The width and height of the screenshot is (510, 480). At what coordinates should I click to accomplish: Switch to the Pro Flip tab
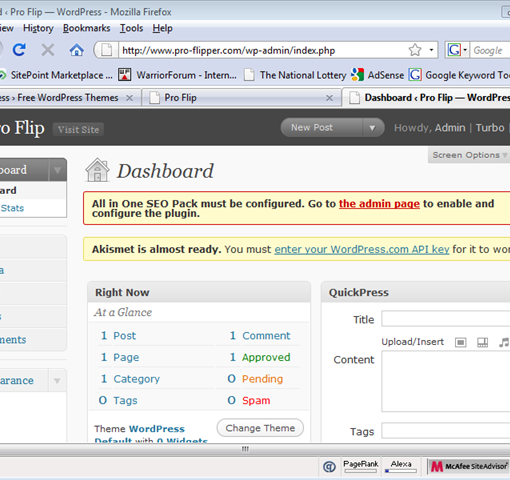click(x=242, y=98)
